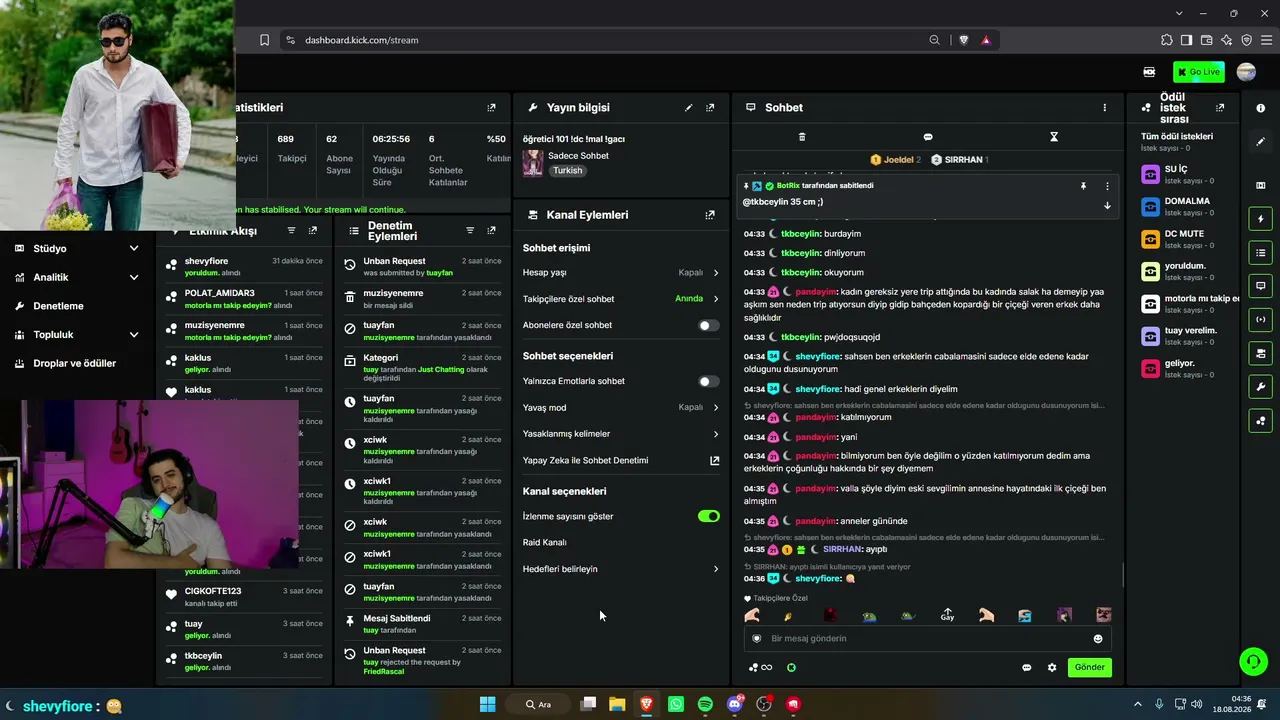Unpin the BotRix pinned message

click(1083, 186)
